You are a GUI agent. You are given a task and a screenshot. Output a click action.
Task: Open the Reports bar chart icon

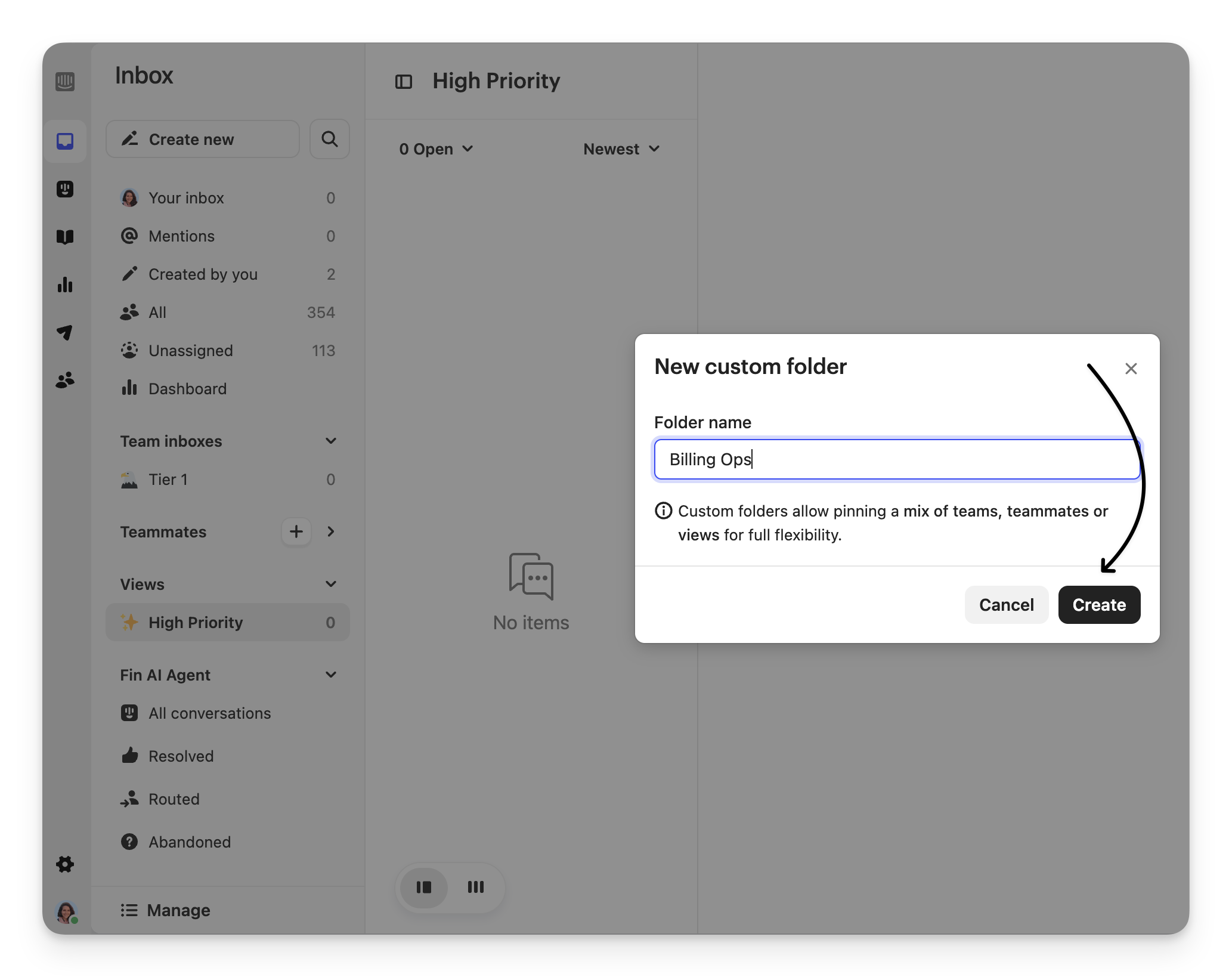pyautogui.click(x=65, y=285)
